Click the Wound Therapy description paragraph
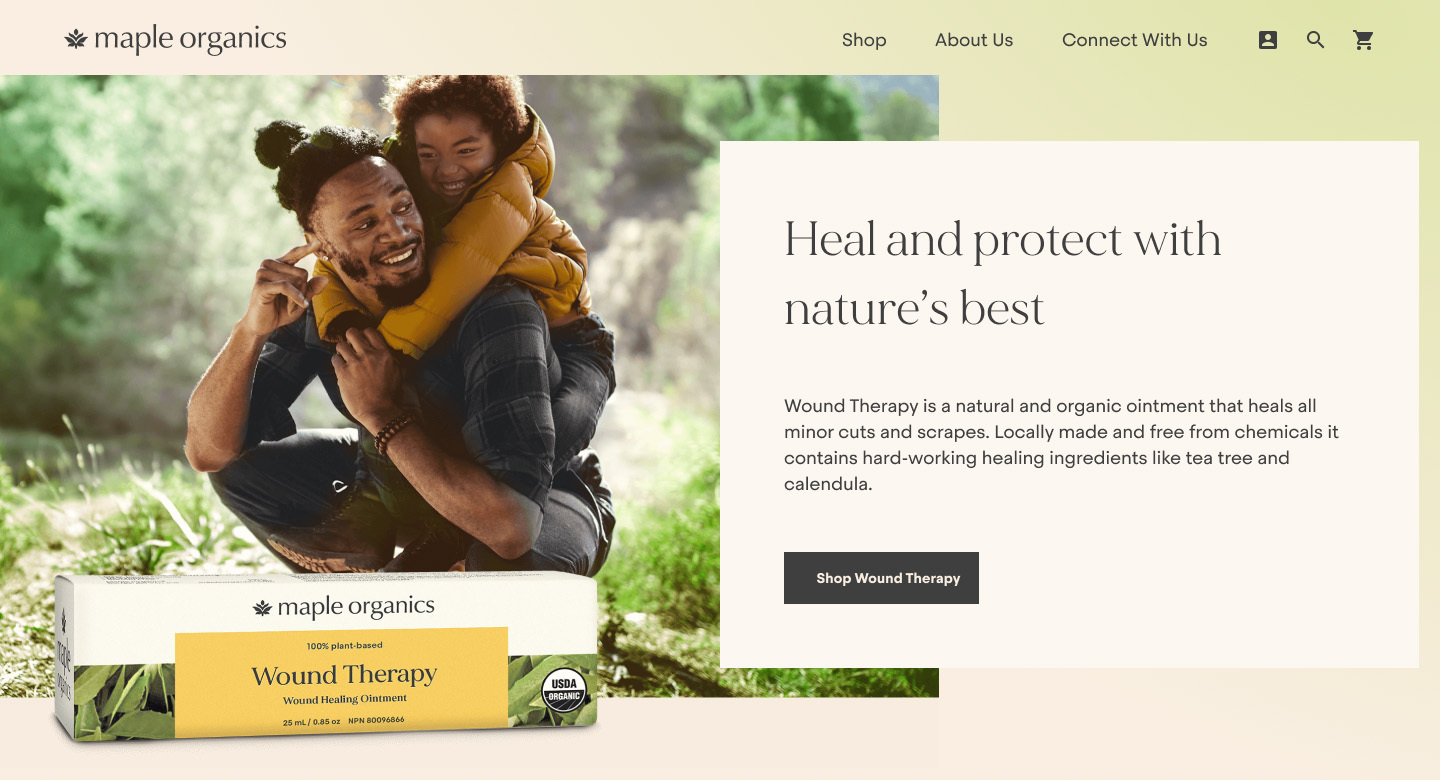1440x780 pixels. [1061, 445]
